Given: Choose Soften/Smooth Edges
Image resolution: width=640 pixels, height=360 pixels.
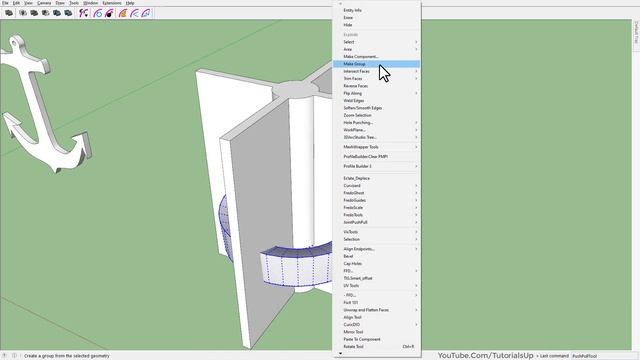Looking at the screenshot, I should (x=376, y=108).
